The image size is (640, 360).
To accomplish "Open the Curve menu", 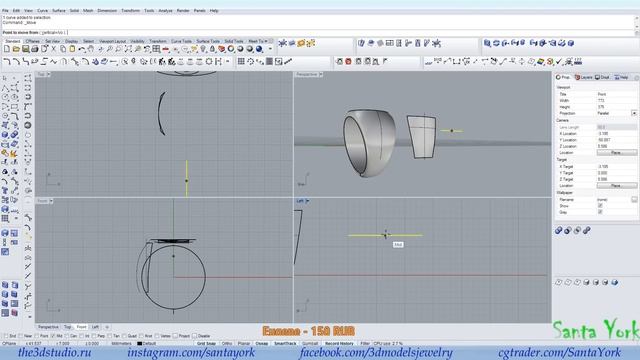I will pos(42,11).
